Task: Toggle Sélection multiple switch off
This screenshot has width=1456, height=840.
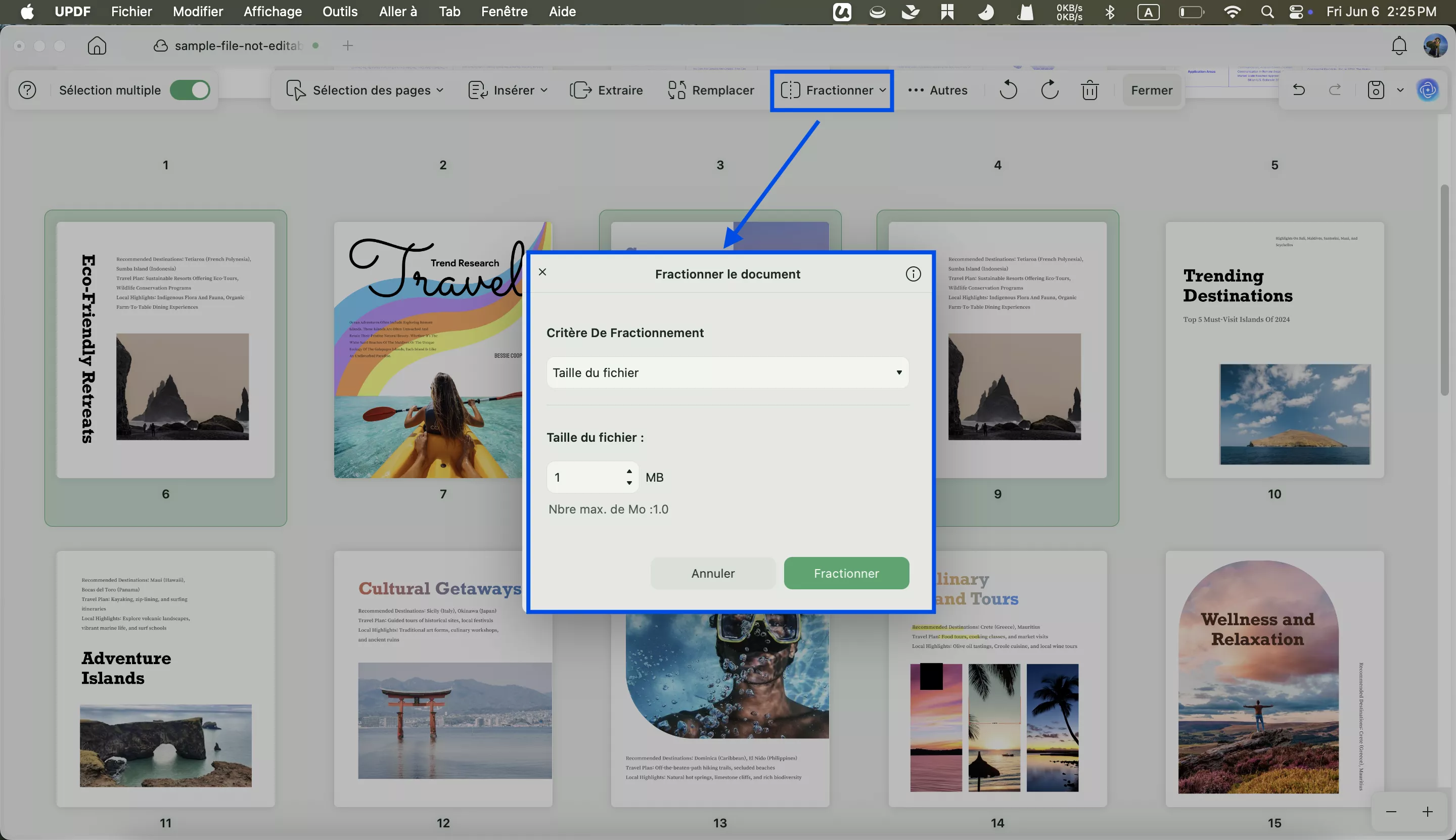Action: pyautogui.click(x=190, y=90)
